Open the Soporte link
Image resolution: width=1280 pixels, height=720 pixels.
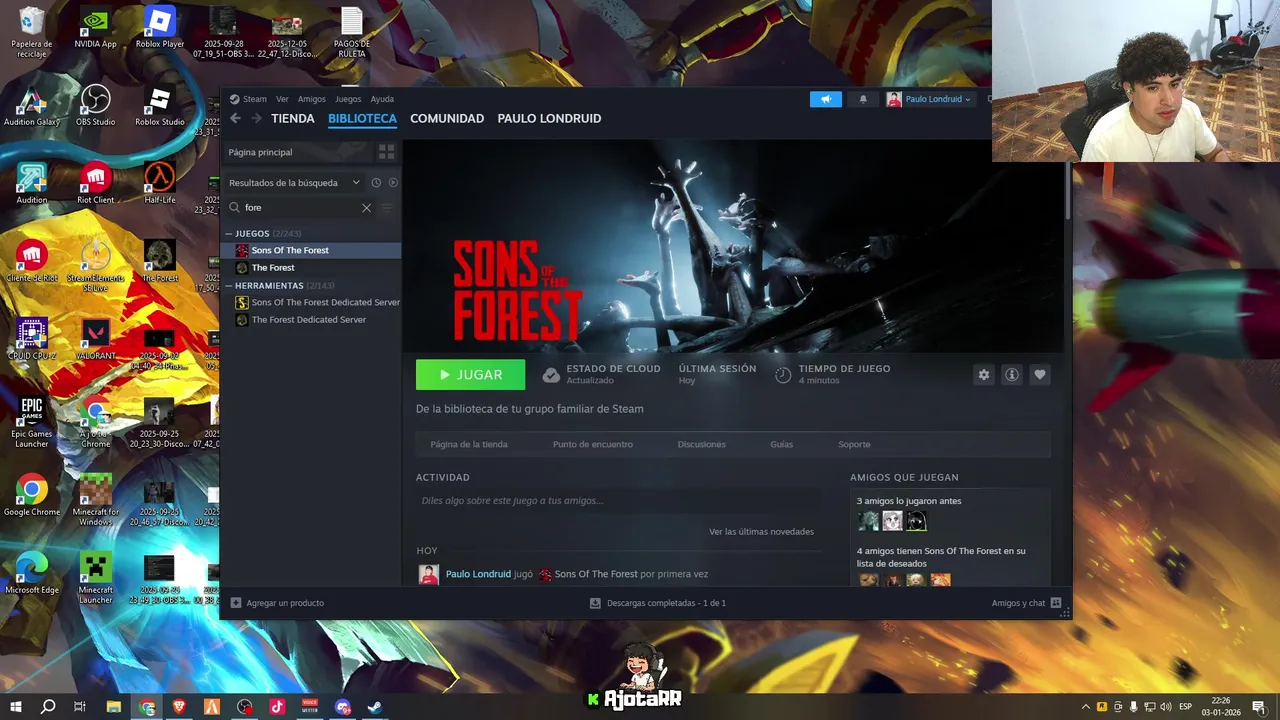[x=854, y=444]
